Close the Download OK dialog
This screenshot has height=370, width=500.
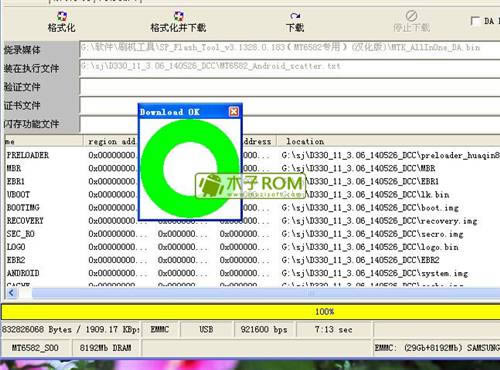pos(234,112)
